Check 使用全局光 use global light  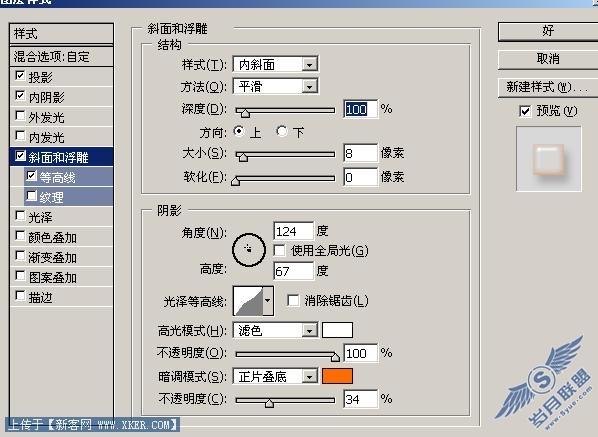coord(280,251)
